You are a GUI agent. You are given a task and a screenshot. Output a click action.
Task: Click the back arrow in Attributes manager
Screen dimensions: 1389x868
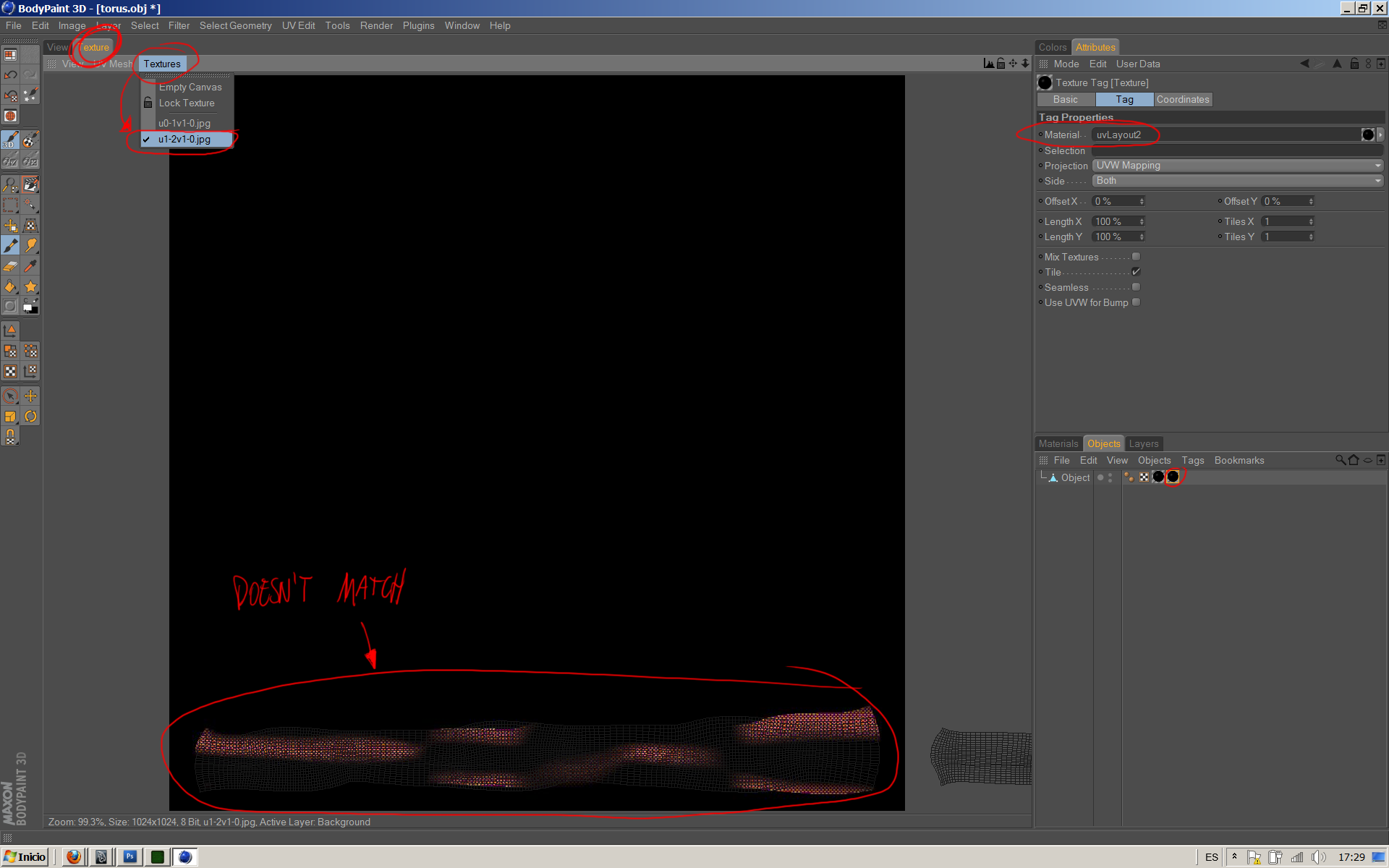point(1305,64)
